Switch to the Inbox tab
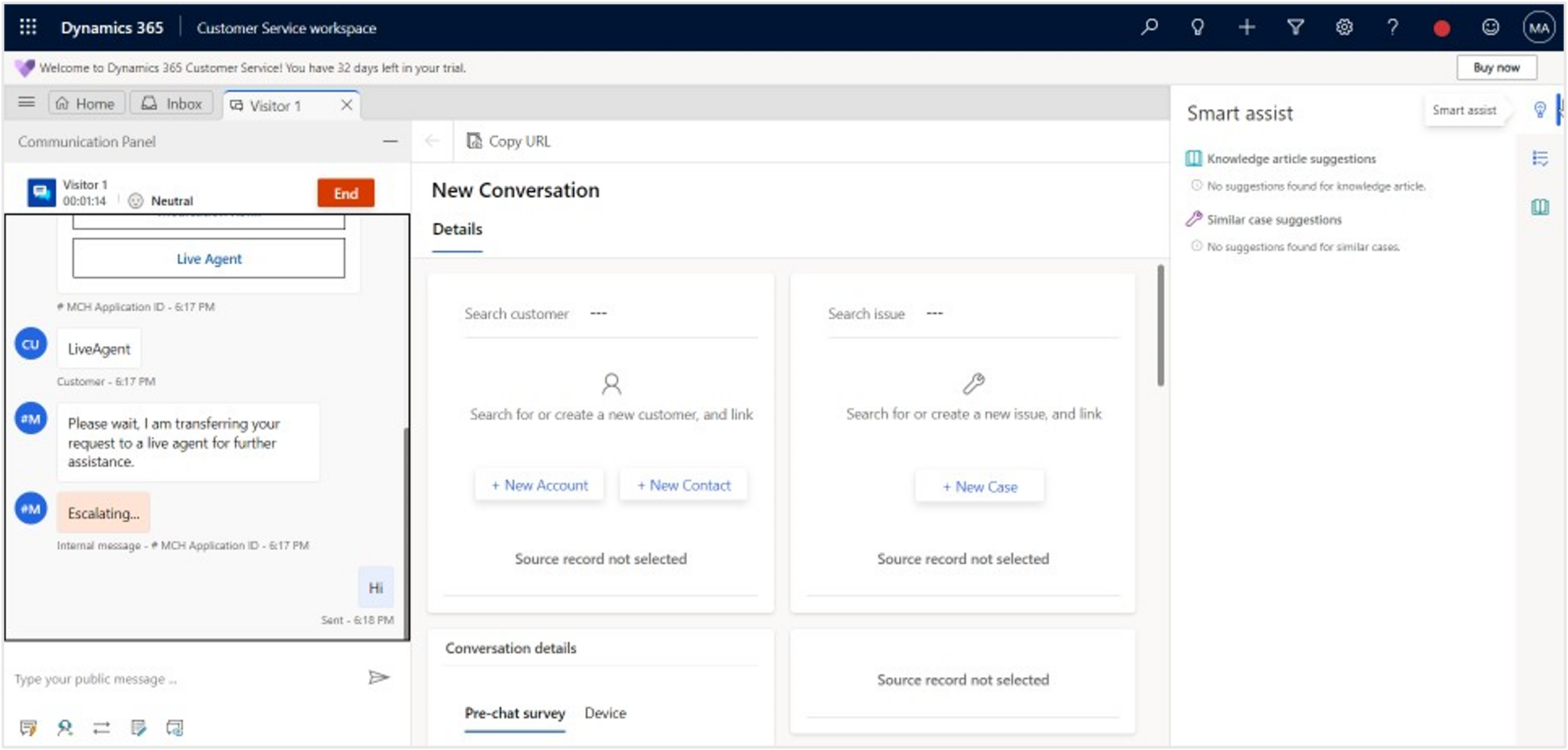The height and width of the screenshot is (750, 1568). (x=171, y=104)
